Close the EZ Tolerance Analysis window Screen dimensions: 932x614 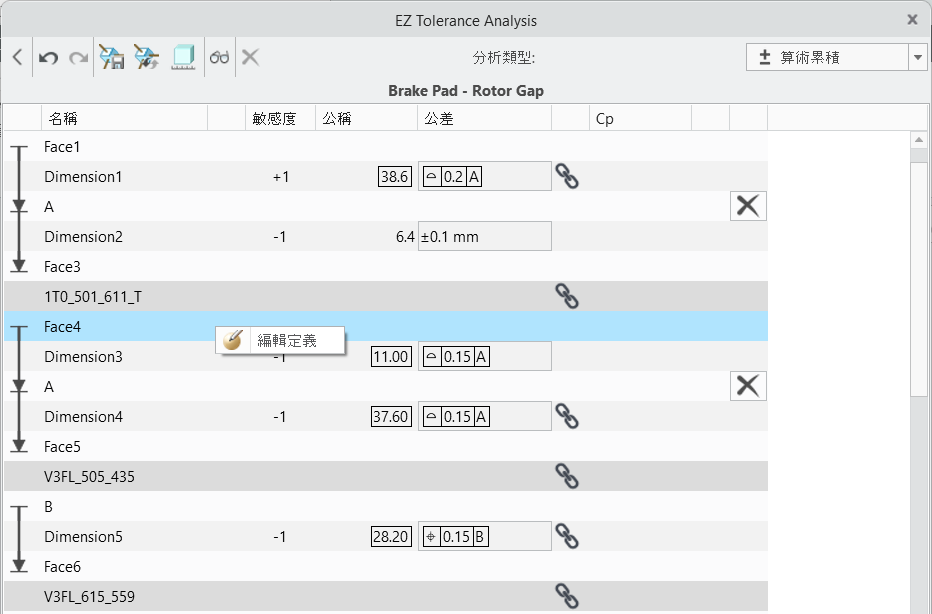click(912, 20)
